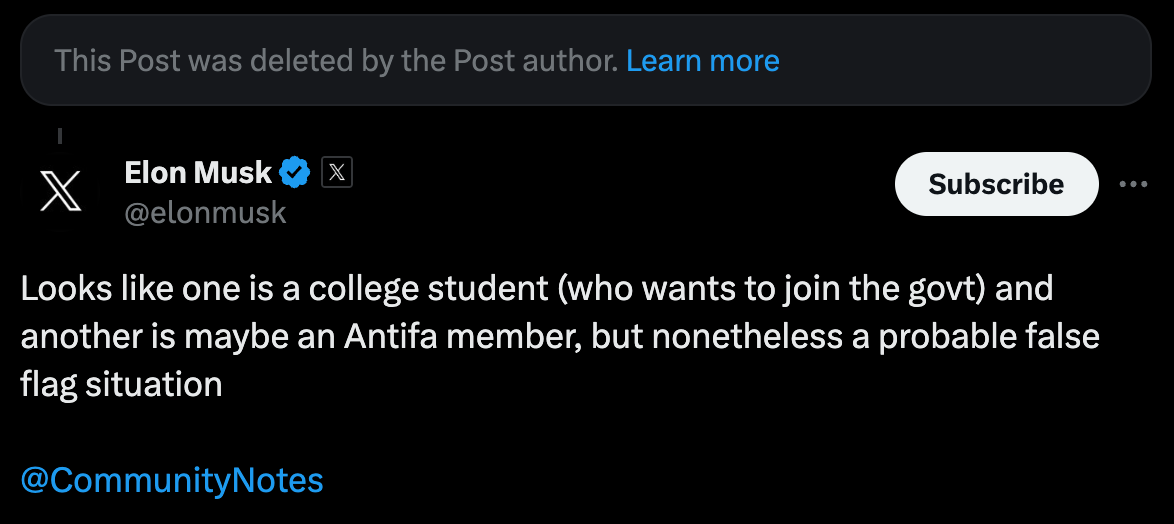Image resolution: width=1174 pixels, height=524 pixels.
Task: Open the three-dot More options menu
Action: click(x=1133, y=184)
